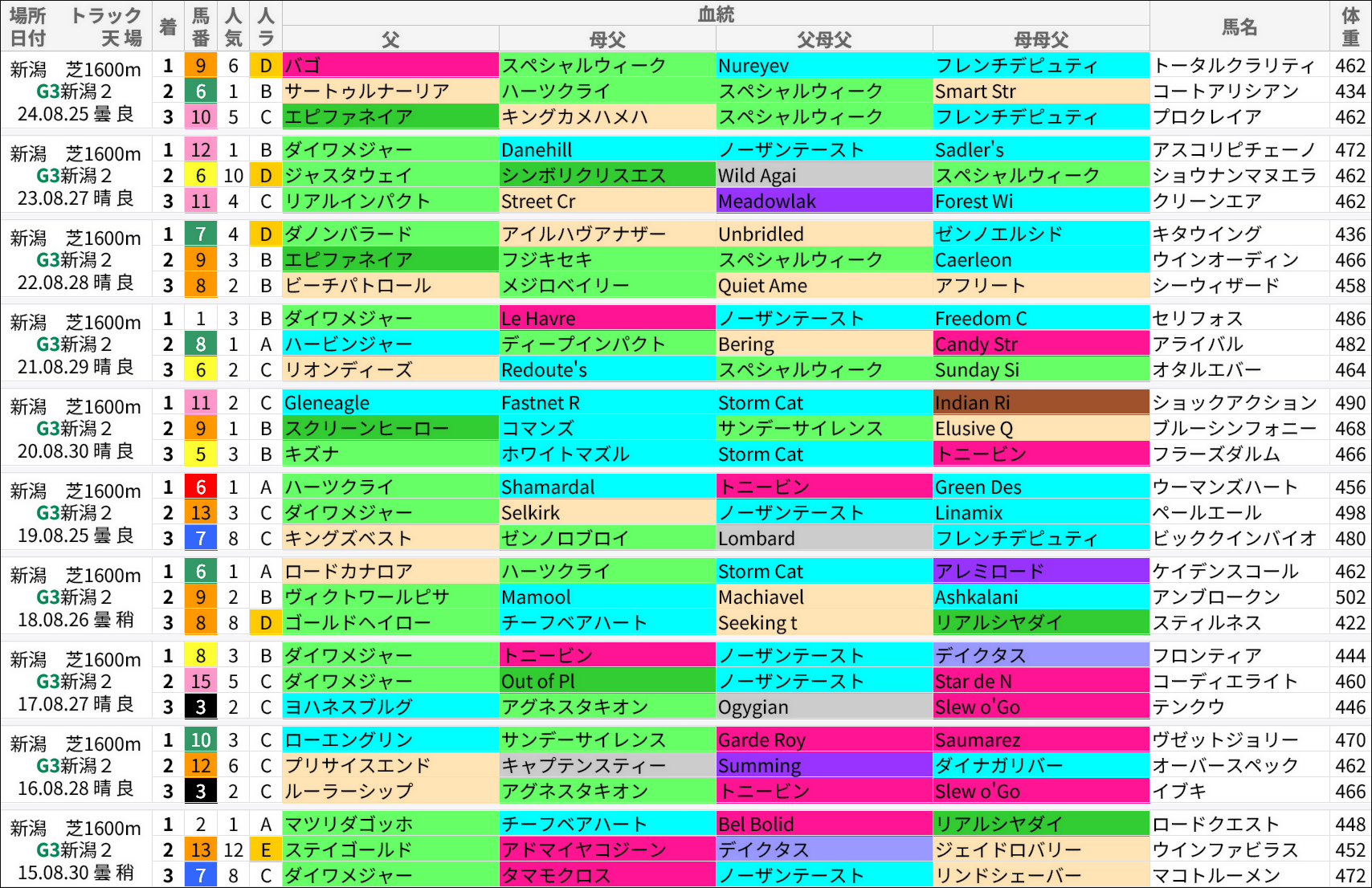Click the purple Summing cell
The width and height of the screenshot is (1372, 888).
pyautogui.click(x=823, y=766)
